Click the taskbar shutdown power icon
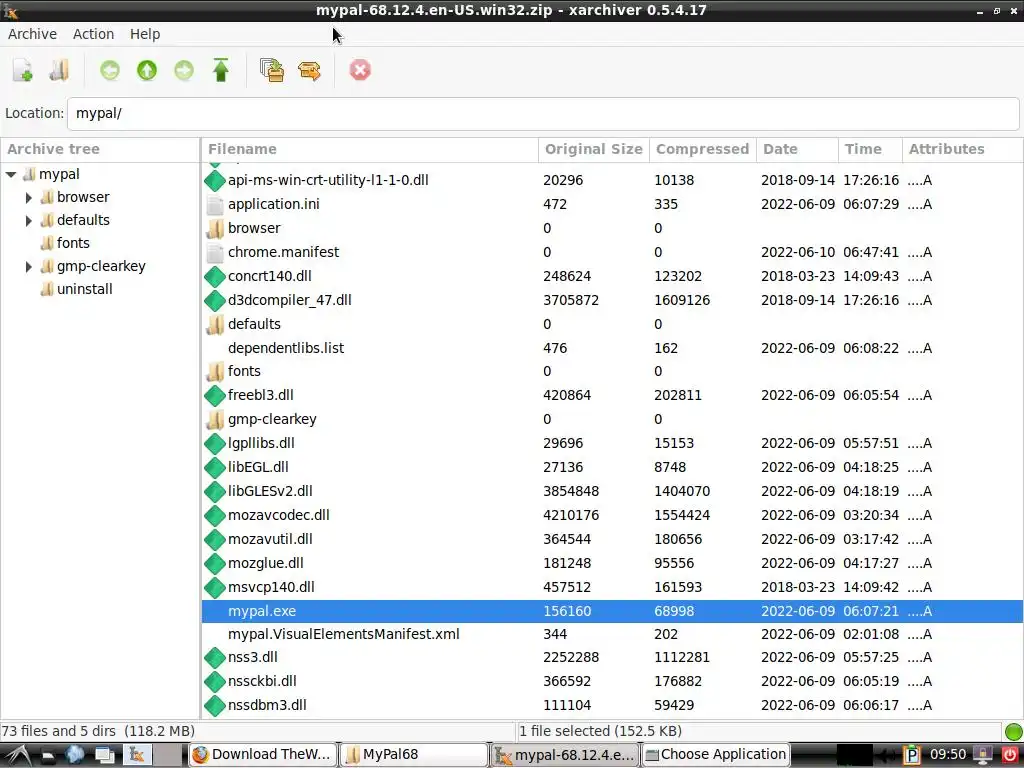The image size is (1024, 768). pyautogui.click(x=1010, y=755)
